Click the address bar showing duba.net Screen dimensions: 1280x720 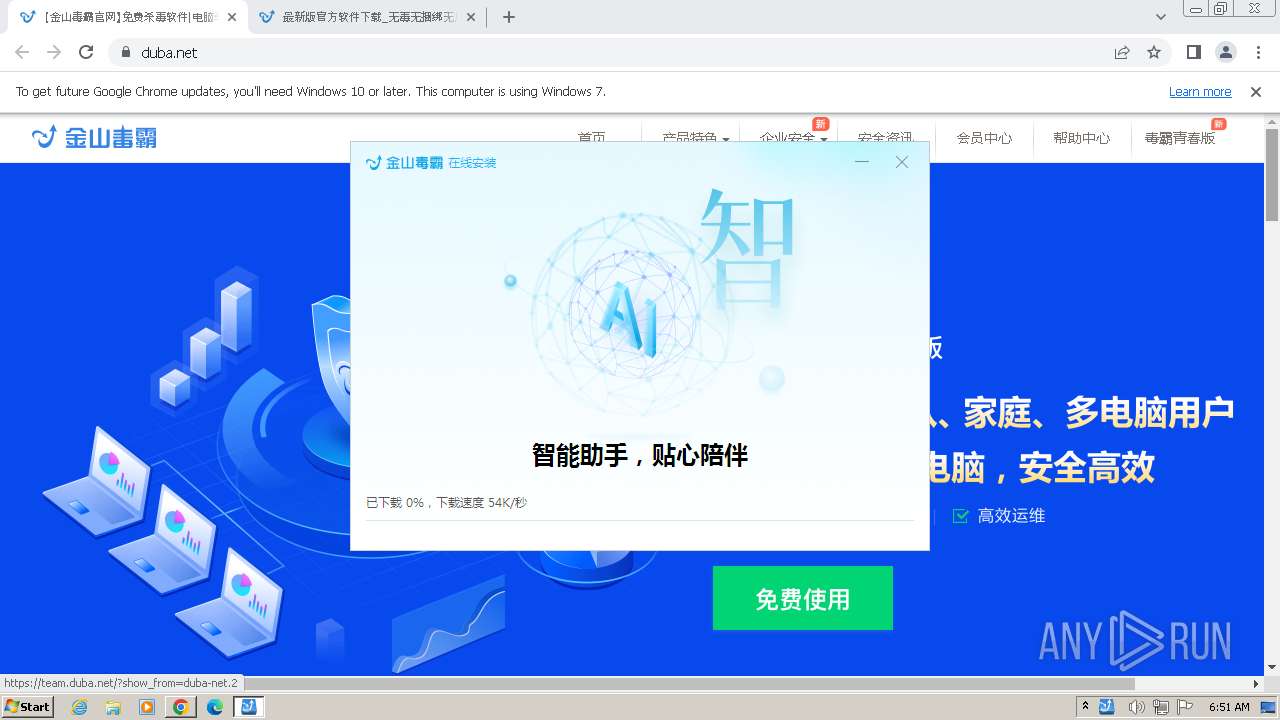point(610,52)
